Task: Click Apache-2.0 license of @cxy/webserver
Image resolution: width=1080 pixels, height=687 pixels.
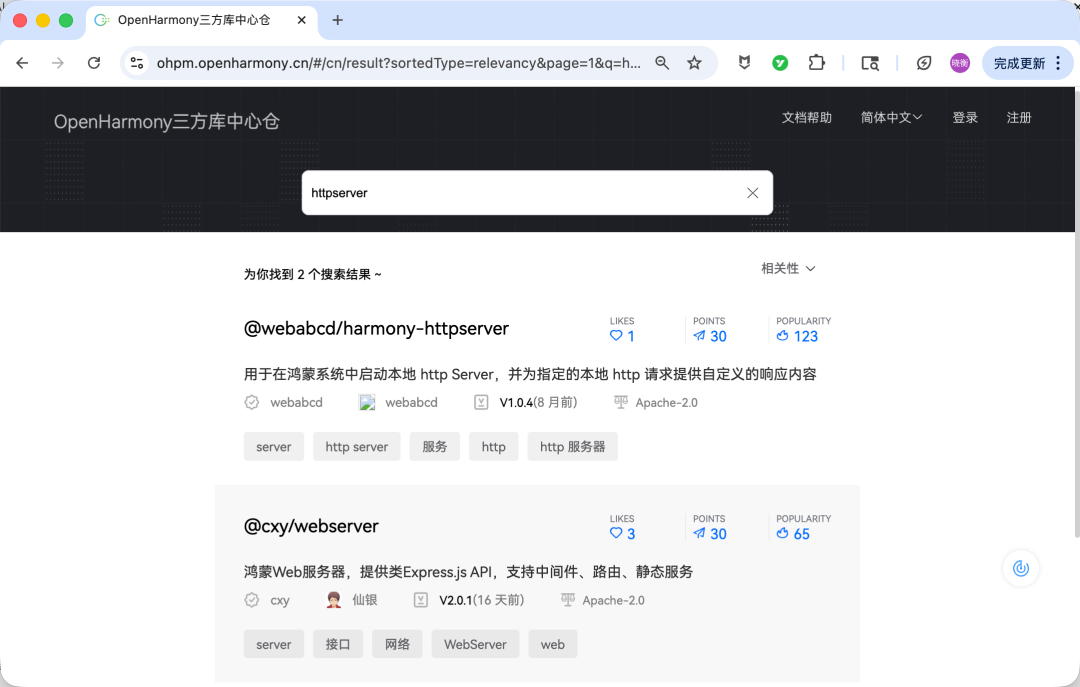Action: tap(613, 600)
